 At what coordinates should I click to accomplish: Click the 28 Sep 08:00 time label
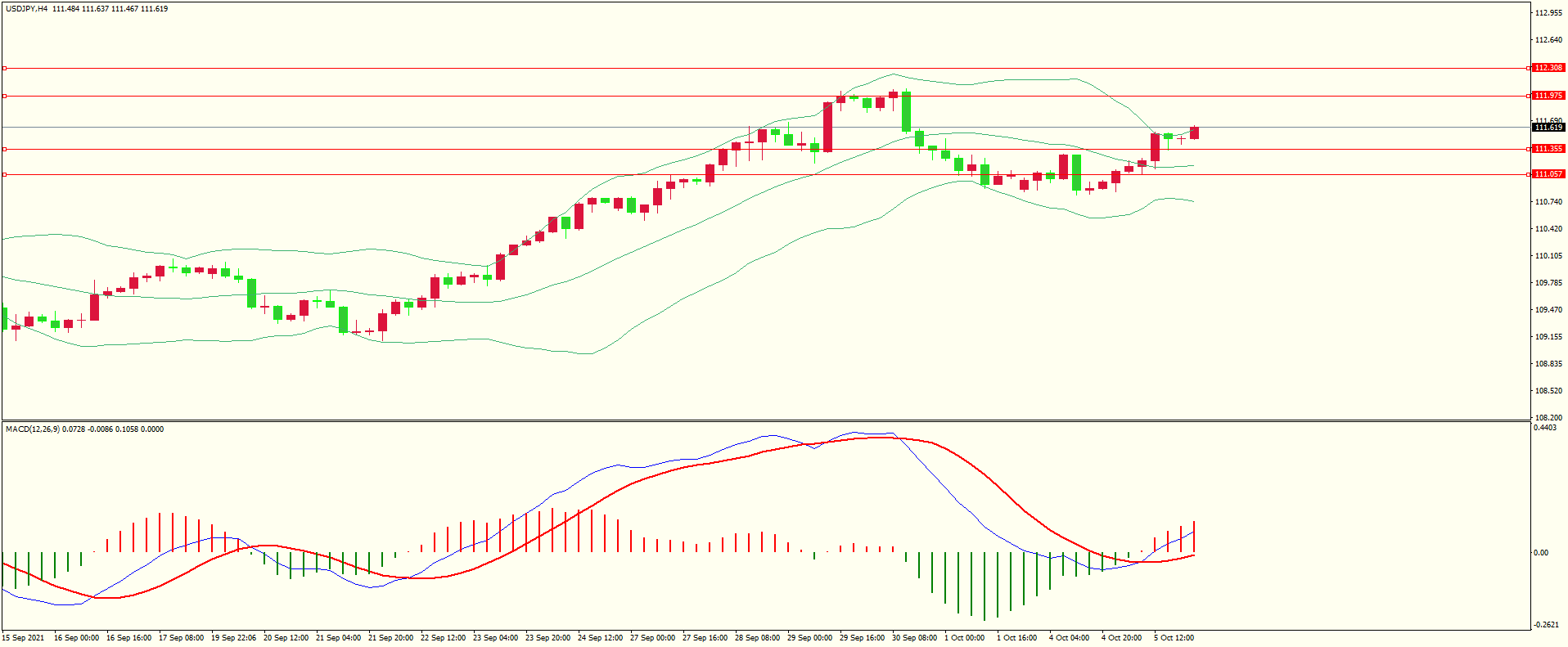757,638
